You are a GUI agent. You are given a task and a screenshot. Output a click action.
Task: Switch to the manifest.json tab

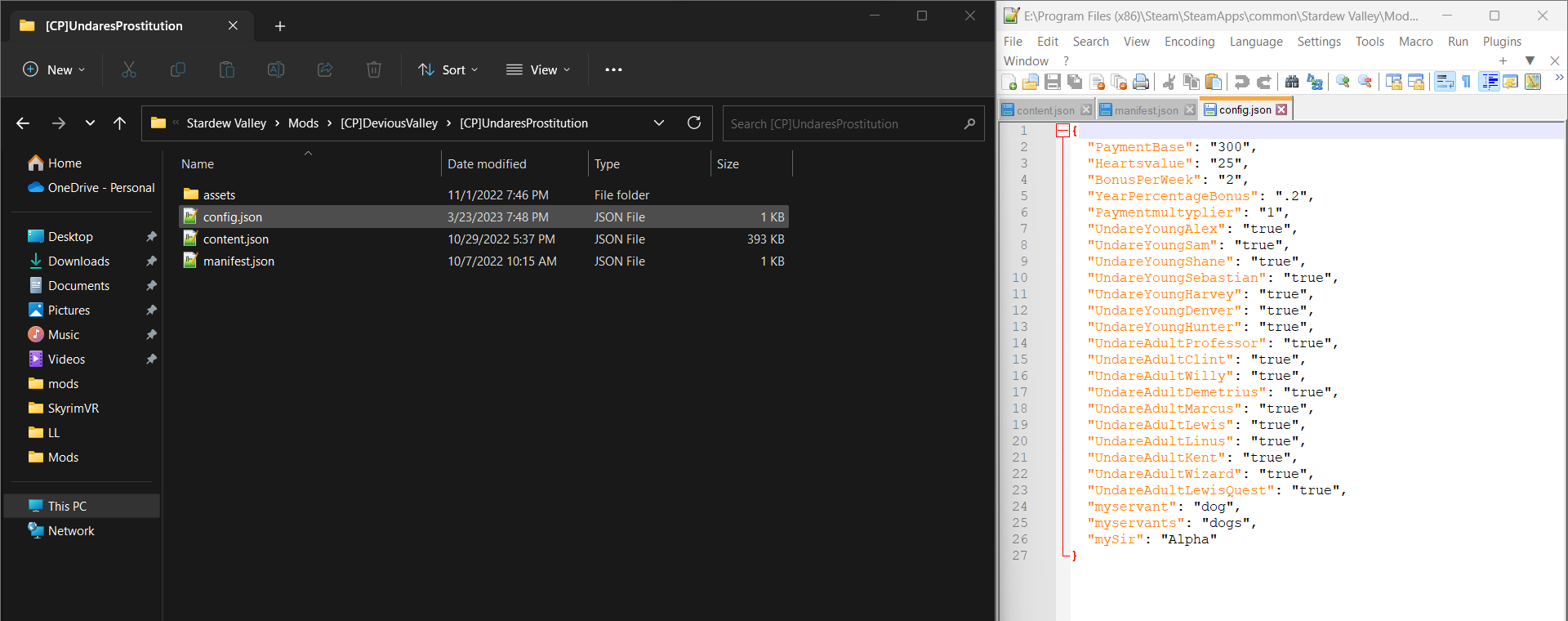click(1146, 110)
